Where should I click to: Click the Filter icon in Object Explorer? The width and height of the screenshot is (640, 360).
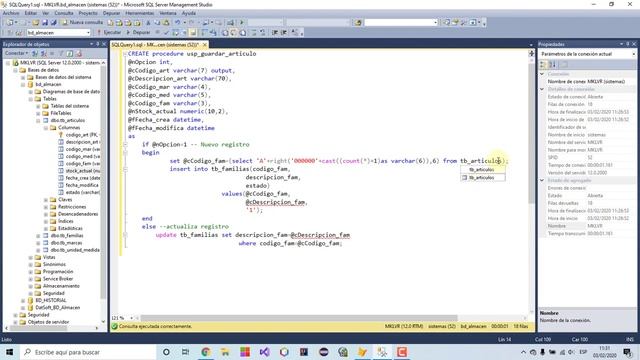pos(61,53)
